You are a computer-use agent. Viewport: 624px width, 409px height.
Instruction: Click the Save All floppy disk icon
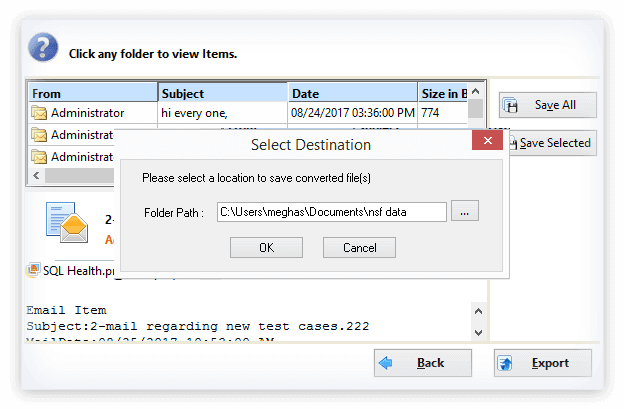point(510,106)
